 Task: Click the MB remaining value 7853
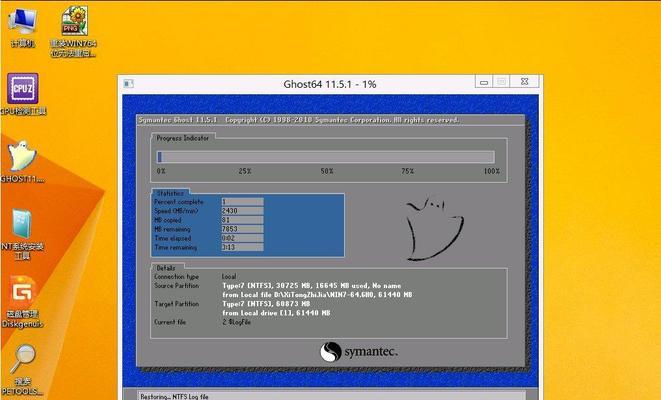click(242, 229)
